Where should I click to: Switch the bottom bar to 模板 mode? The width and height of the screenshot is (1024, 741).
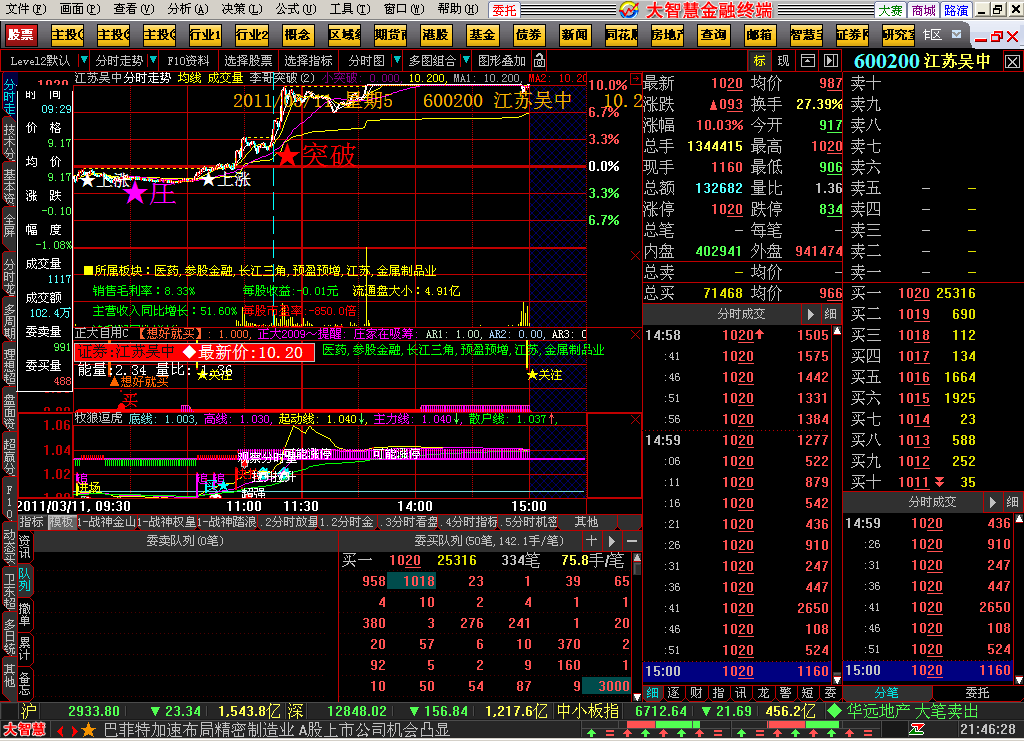coord(61,522)
